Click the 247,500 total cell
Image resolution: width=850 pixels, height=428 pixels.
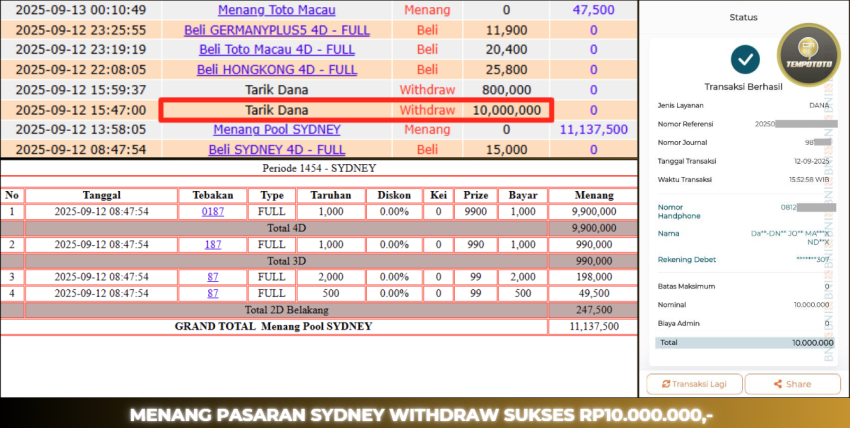point(595,310)
